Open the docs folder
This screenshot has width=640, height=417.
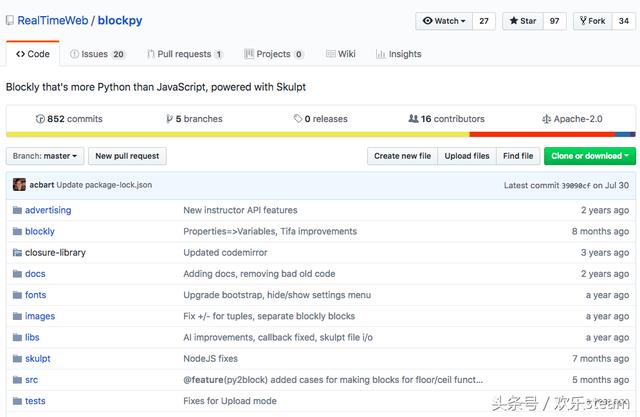[35, 274]
